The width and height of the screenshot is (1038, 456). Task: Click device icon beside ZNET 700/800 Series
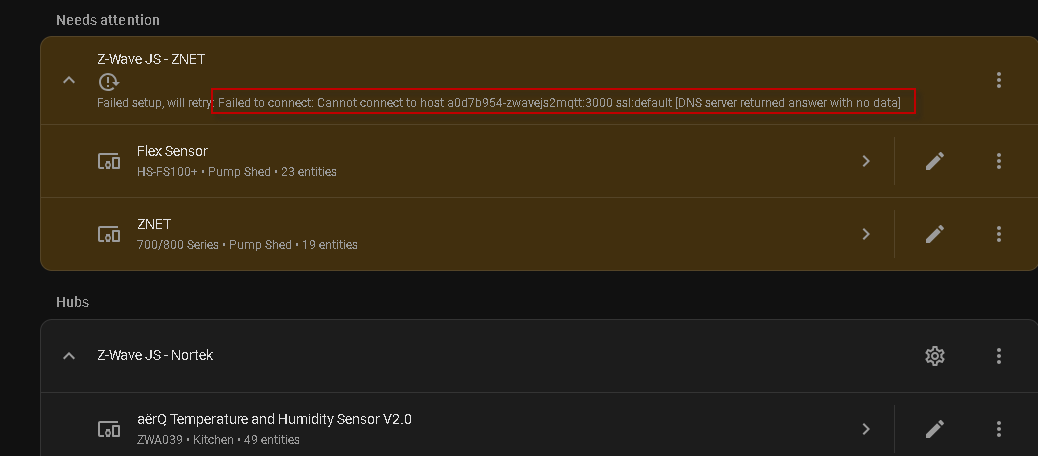click(x=108, y=234)
